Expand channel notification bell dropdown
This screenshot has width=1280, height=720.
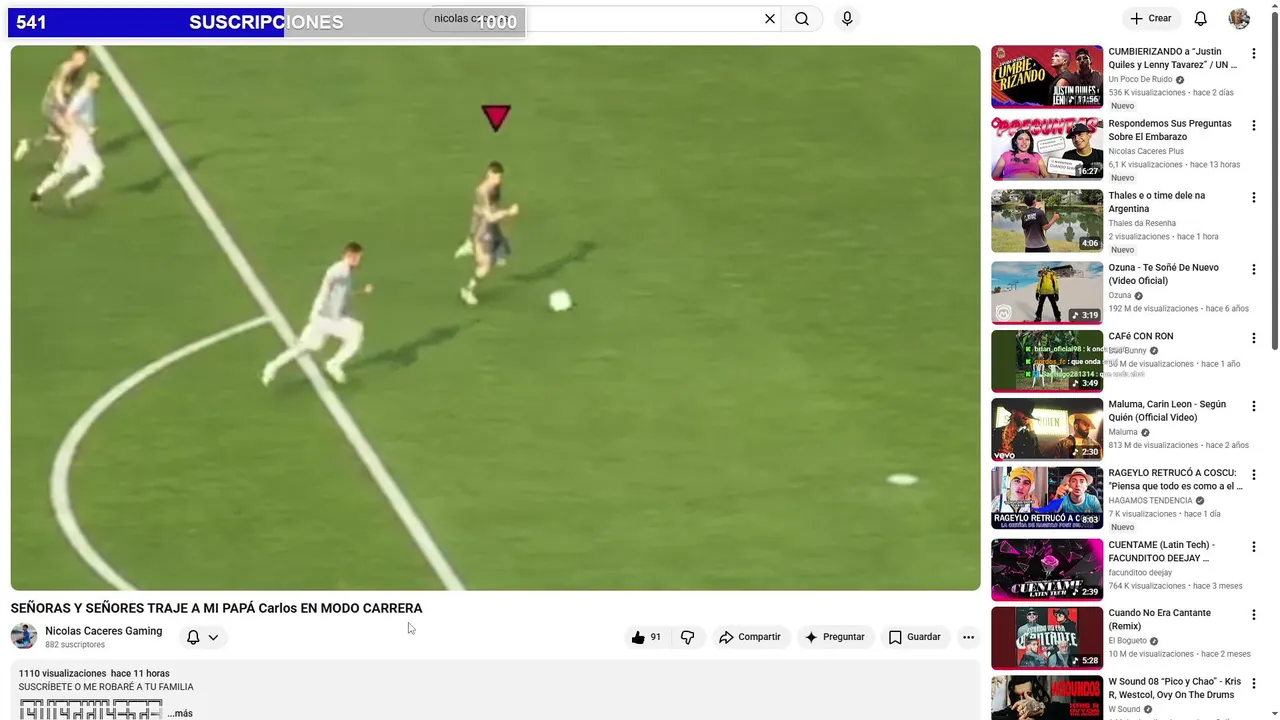point(203,637)
